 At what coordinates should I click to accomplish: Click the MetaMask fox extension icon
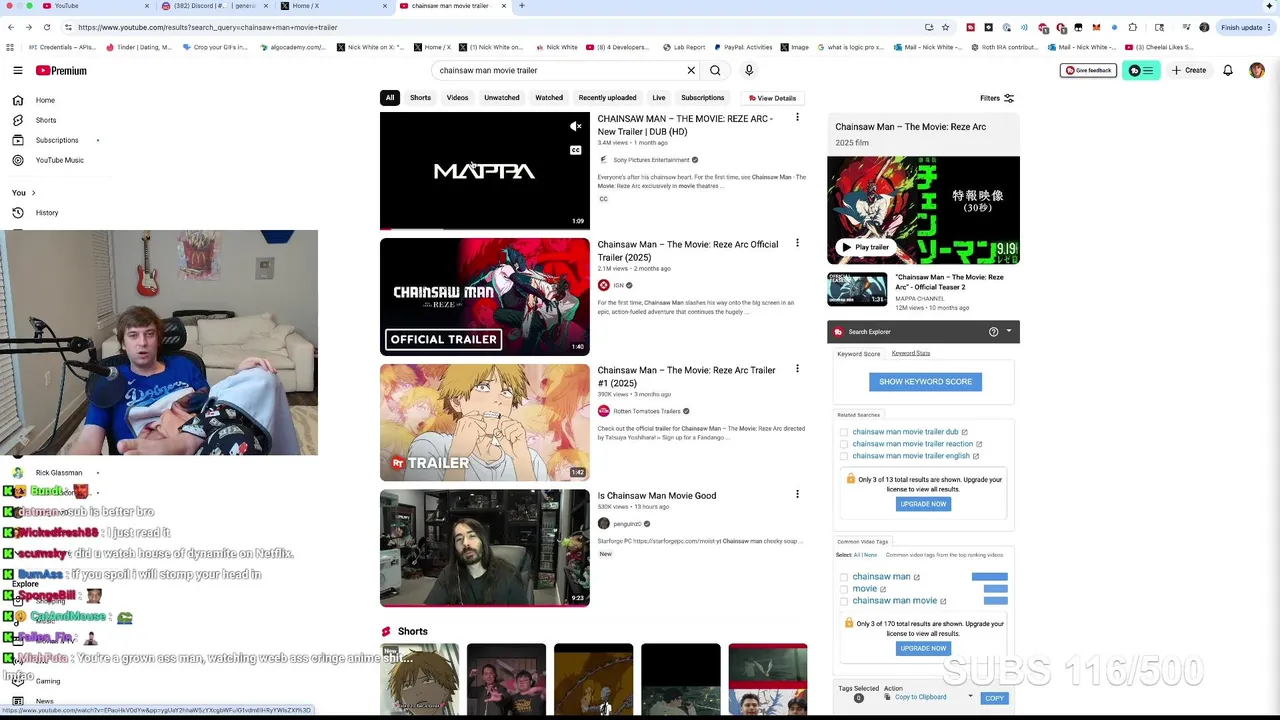pyautogui.click(x=1096, y=27)
